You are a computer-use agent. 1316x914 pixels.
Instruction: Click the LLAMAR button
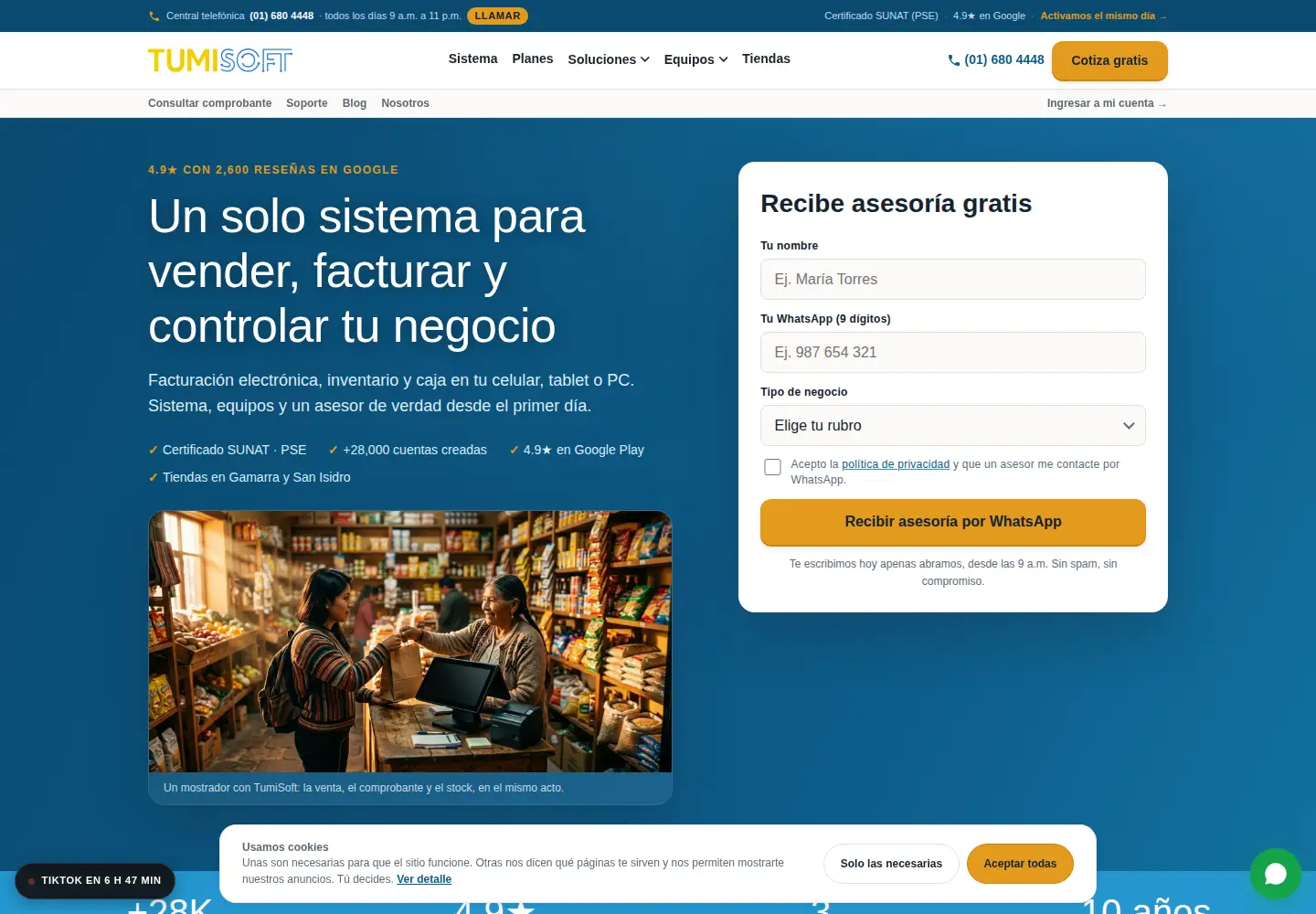(497, 16)
